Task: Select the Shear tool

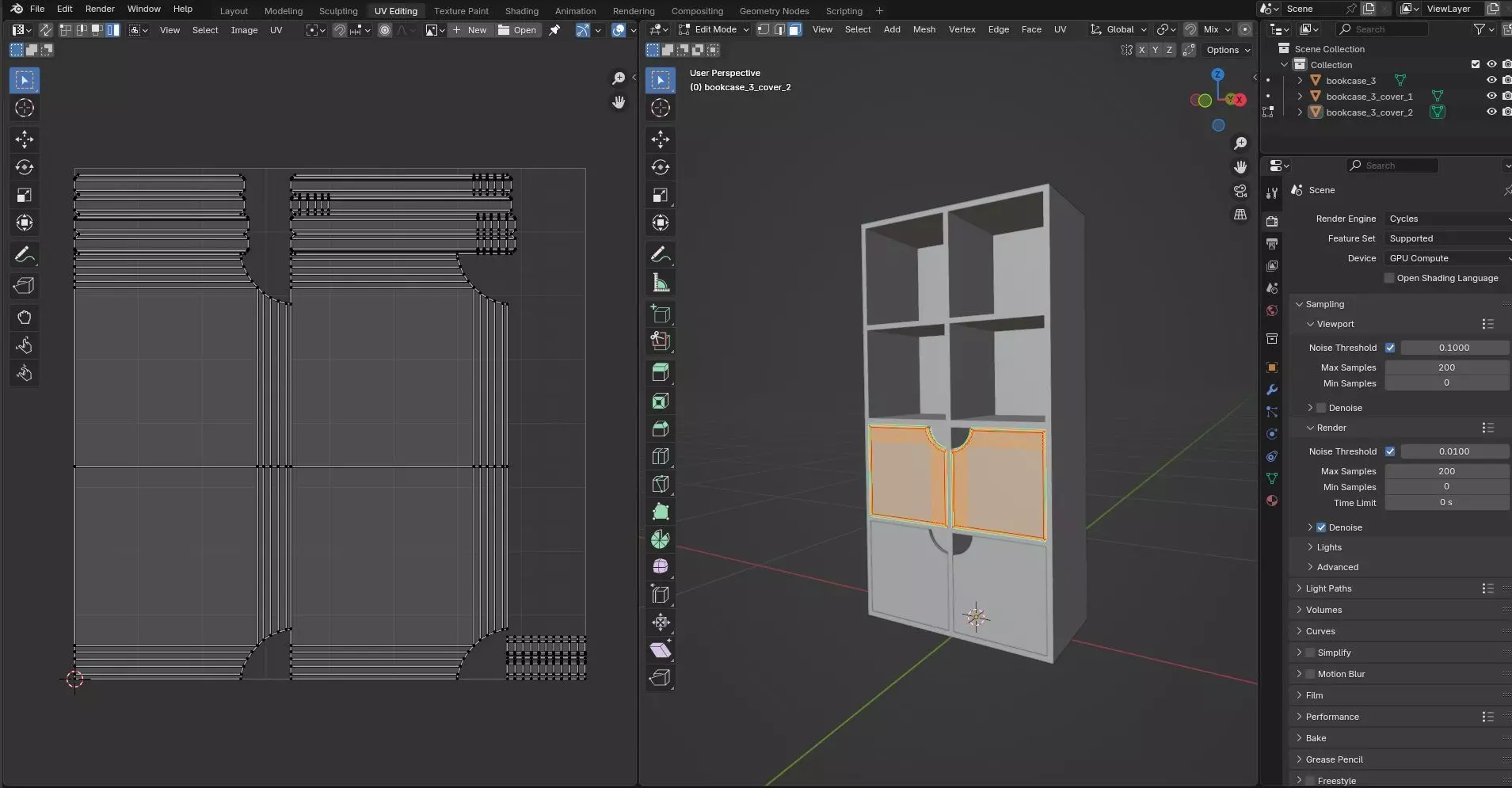Action: 661,650
